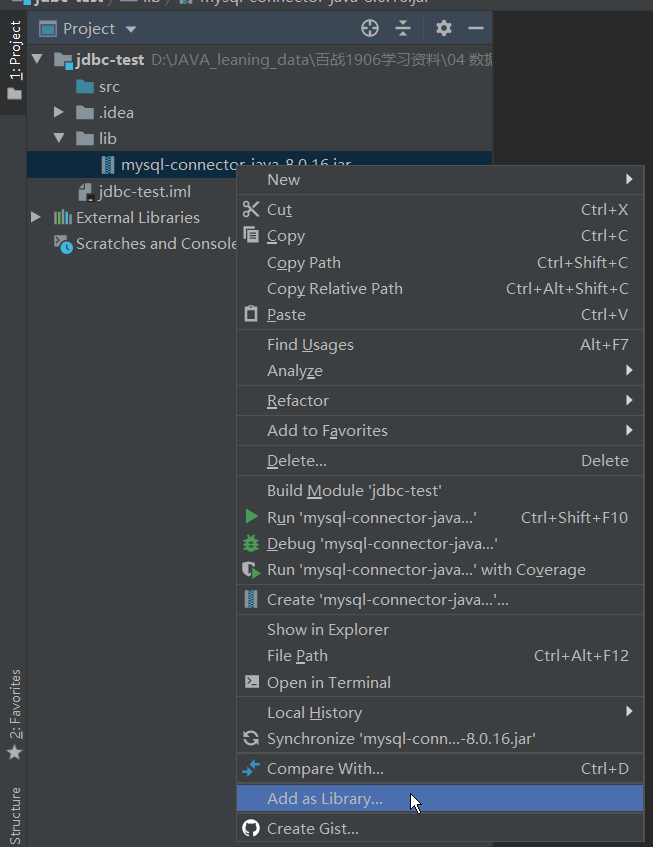This screenshot has height=847, width=653.
Task: Open Local History submenu
Action: pos(440,712)
